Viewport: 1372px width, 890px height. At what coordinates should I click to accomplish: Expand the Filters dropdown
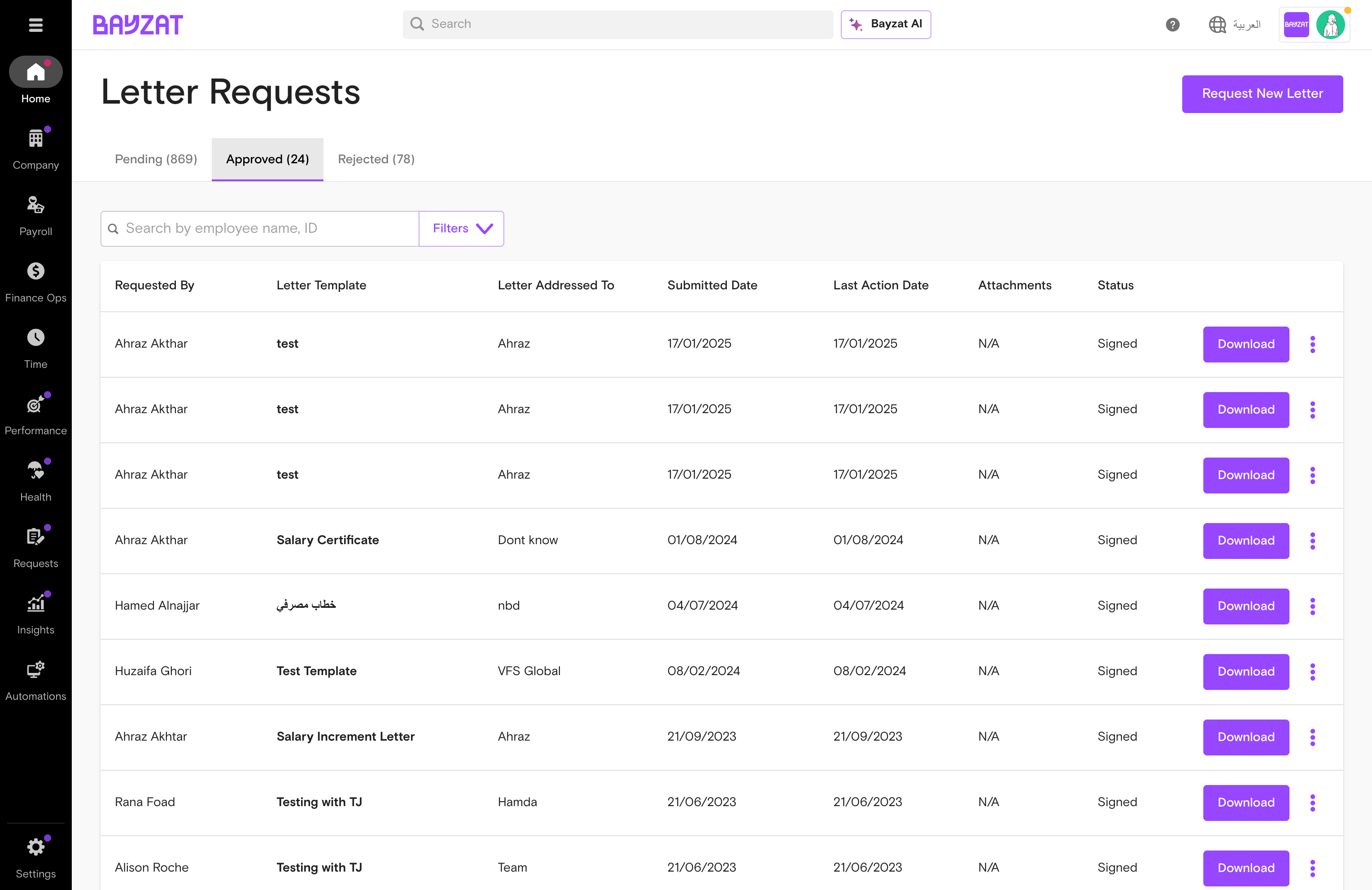tap(461, 228)
